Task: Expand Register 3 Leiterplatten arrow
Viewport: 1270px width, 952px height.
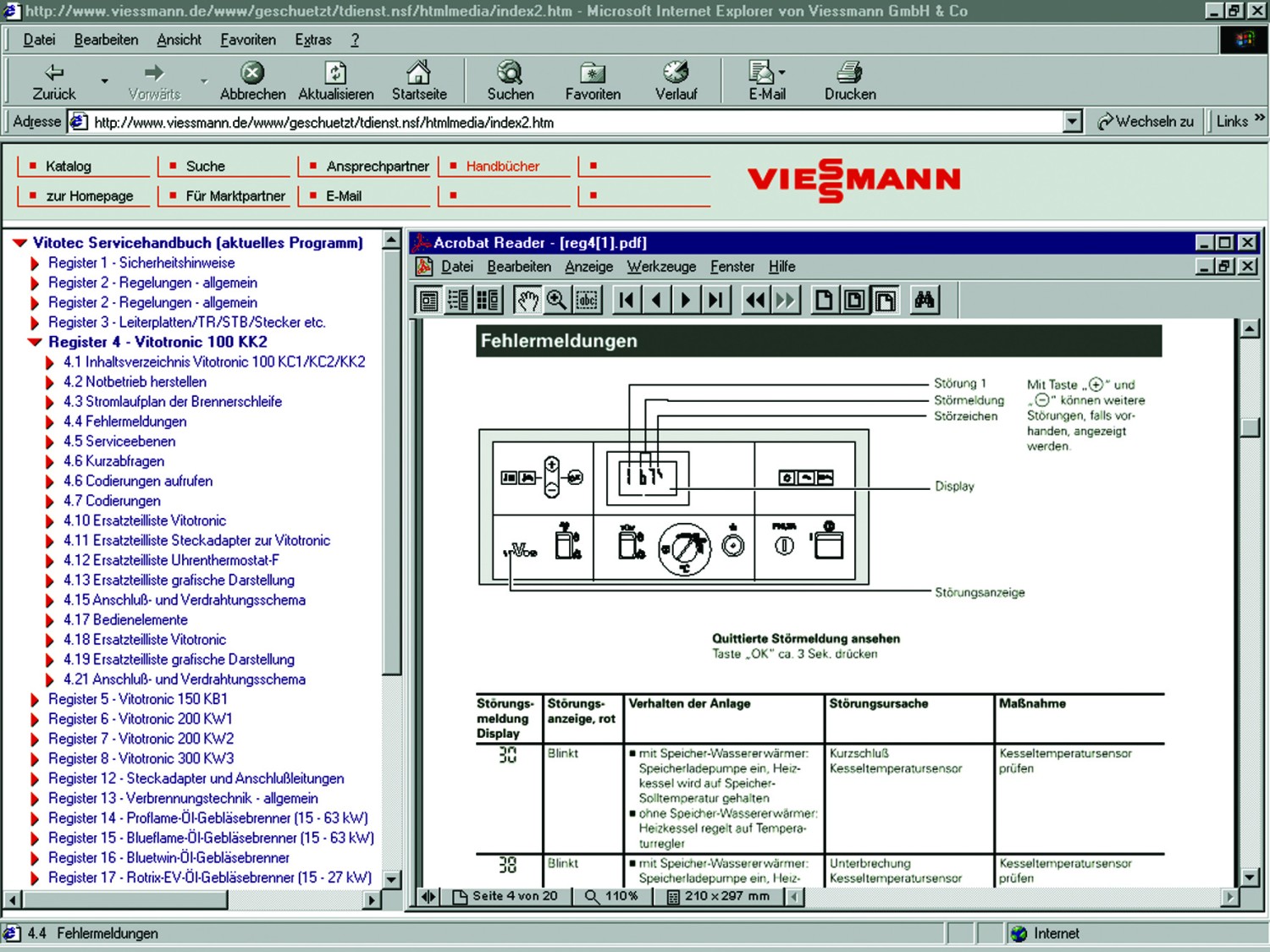Action: coord(35,322)
